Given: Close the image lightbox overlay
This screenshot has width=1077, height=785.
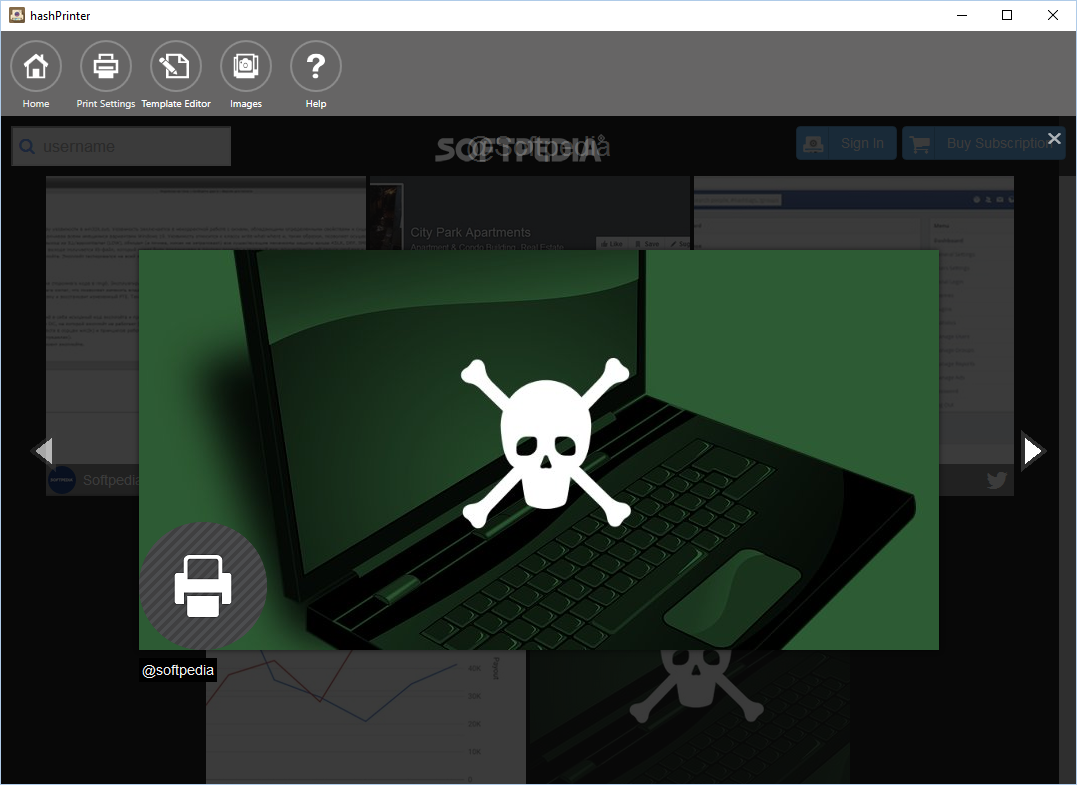Looking at the screenshot, I should (x=1054, y=139).
